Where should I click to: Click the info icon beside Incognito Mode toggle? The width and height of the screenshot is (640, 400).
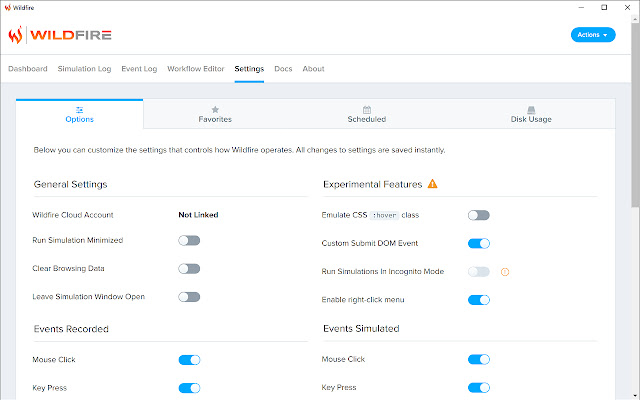click(x=505, y=271)
